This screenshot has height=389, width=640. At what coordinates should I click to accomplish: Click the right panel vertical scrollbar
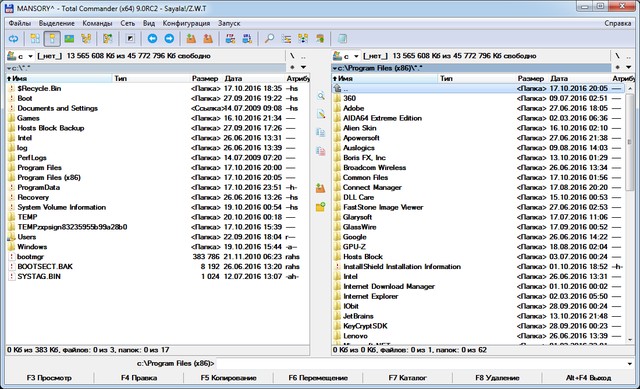630,214
